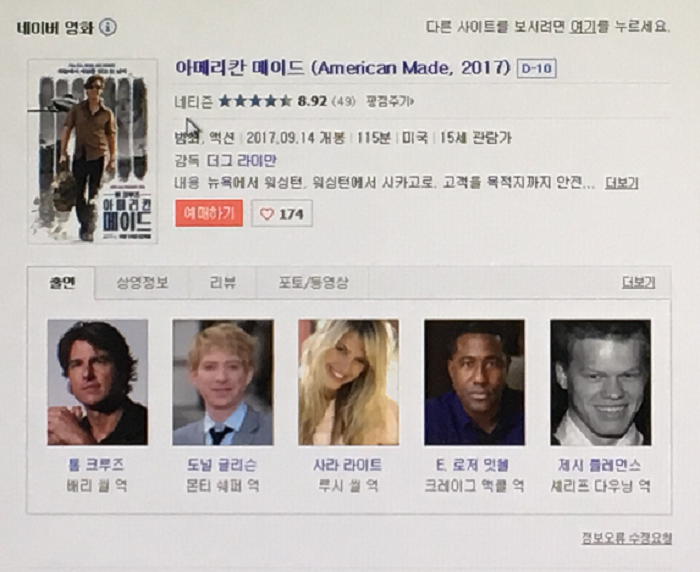Image resolution: width=700 pixels, height=572 pixels.
Task: Open the 사라 라이트 name link
Action: coord(348,465)
